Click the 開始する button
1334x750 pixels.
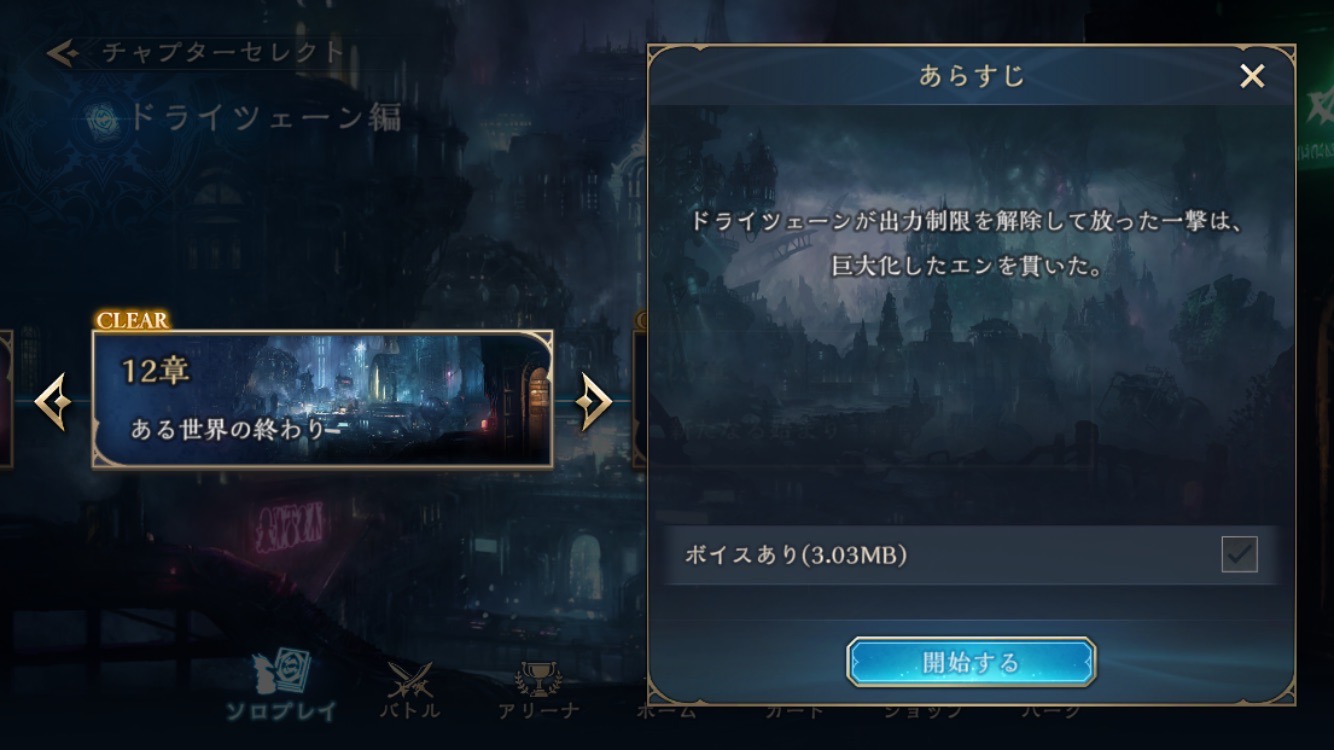(x=971, y=662)
